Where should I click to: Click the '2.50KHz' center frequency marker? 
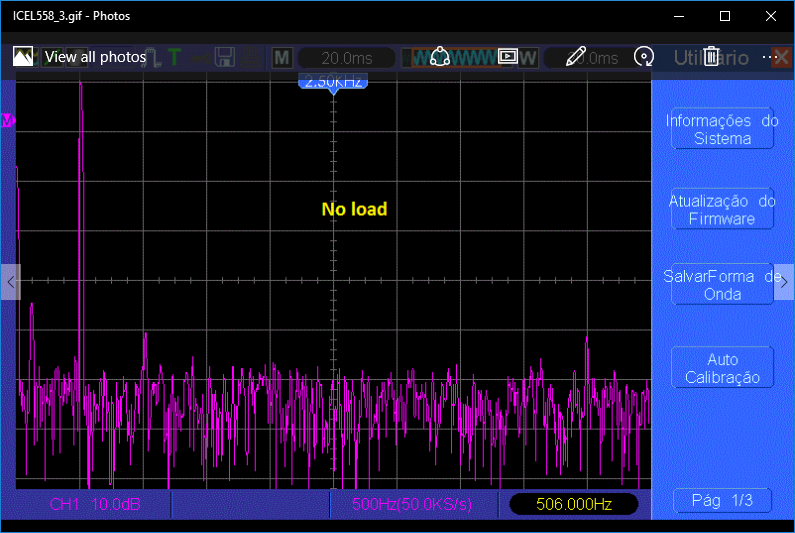point(333,82)
